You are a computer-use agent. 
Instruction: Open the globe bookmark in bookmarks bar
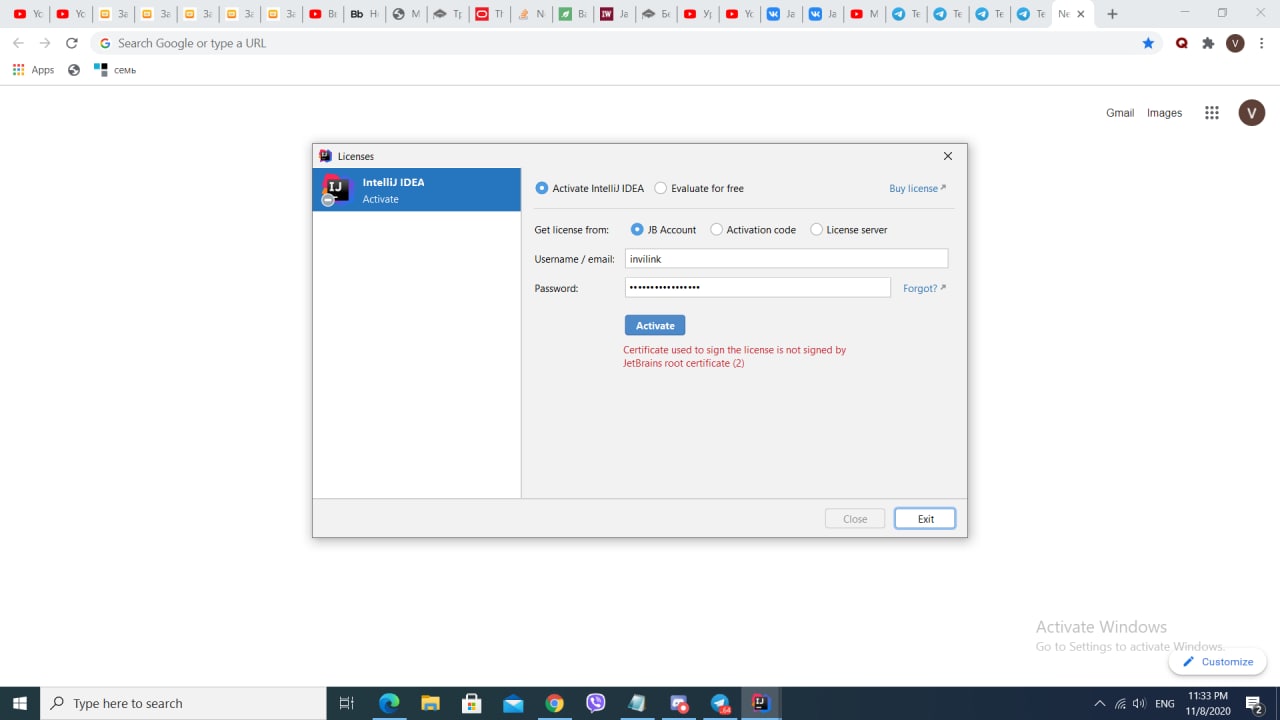point(74,70)
